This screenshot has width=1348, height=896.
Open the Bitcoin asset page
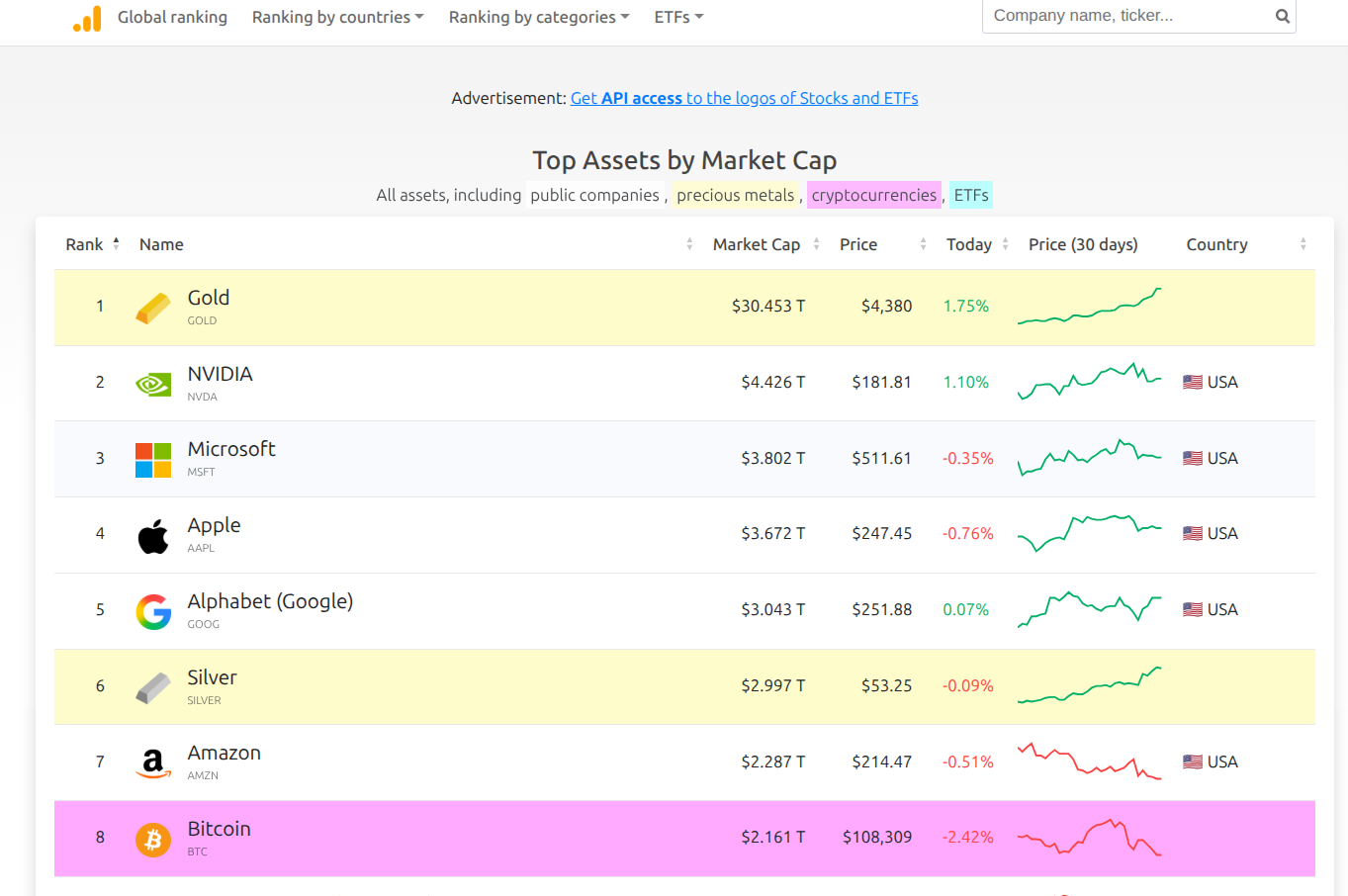[x=220, y=829]
